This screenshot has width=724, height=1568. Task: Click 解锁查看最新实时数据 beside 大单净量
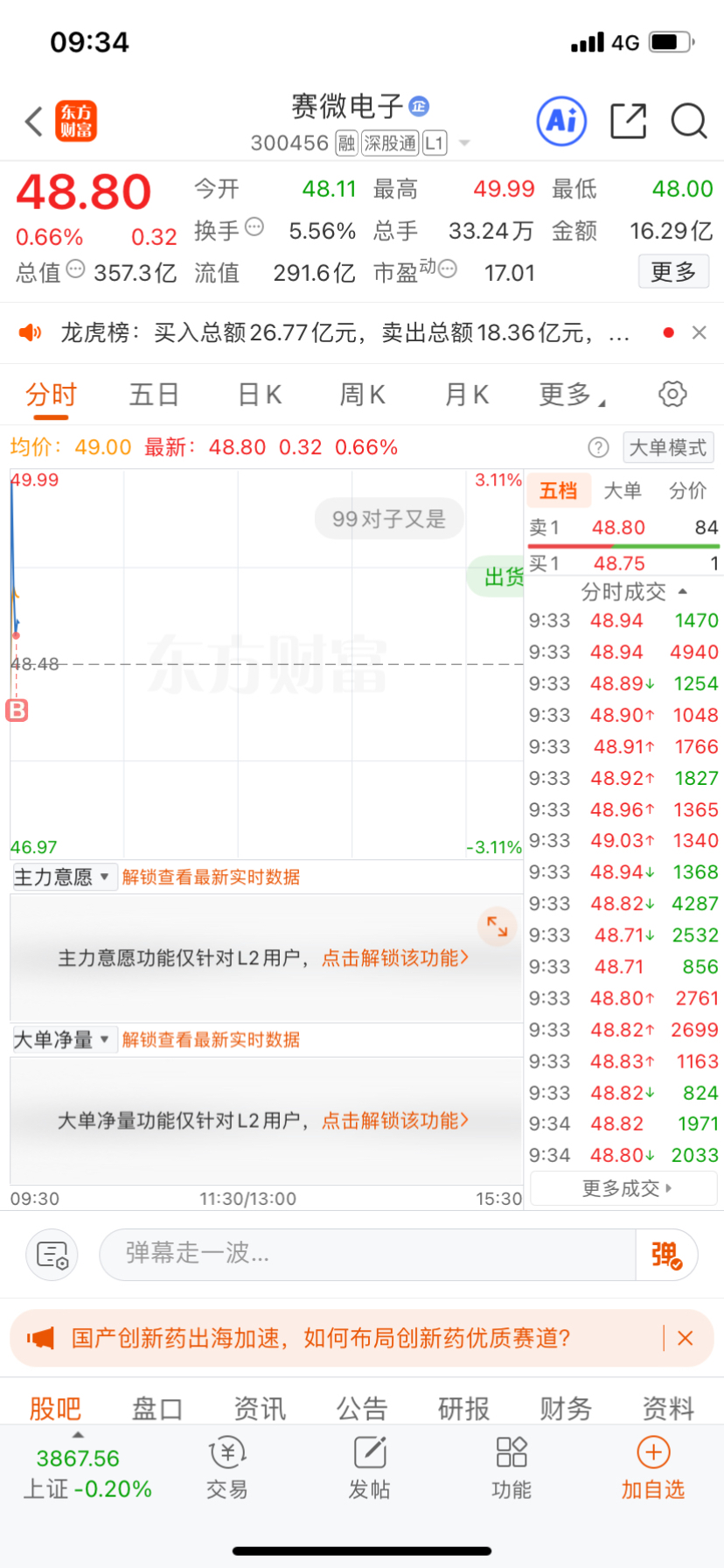(211, 1039)
